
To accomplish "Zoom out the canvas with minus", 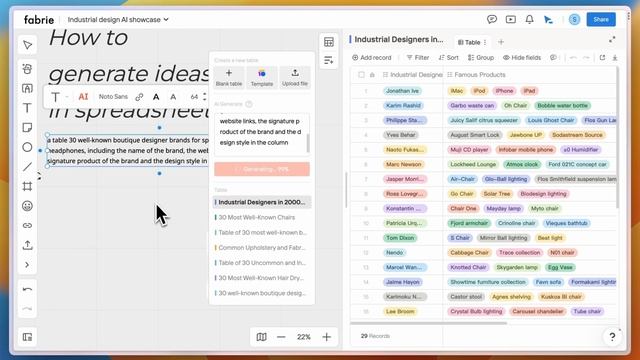I will (281, 337).
